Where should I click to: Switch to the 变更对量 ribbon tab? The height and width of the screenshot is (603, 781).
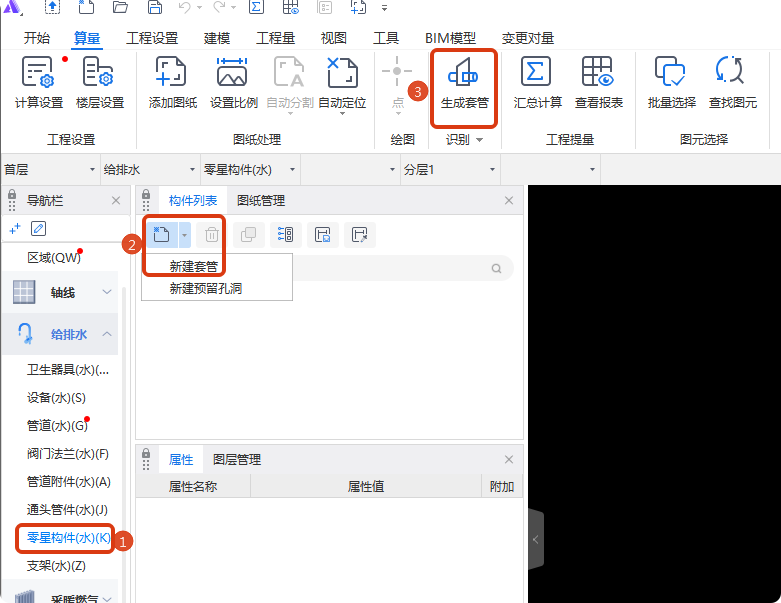point(527,38)
